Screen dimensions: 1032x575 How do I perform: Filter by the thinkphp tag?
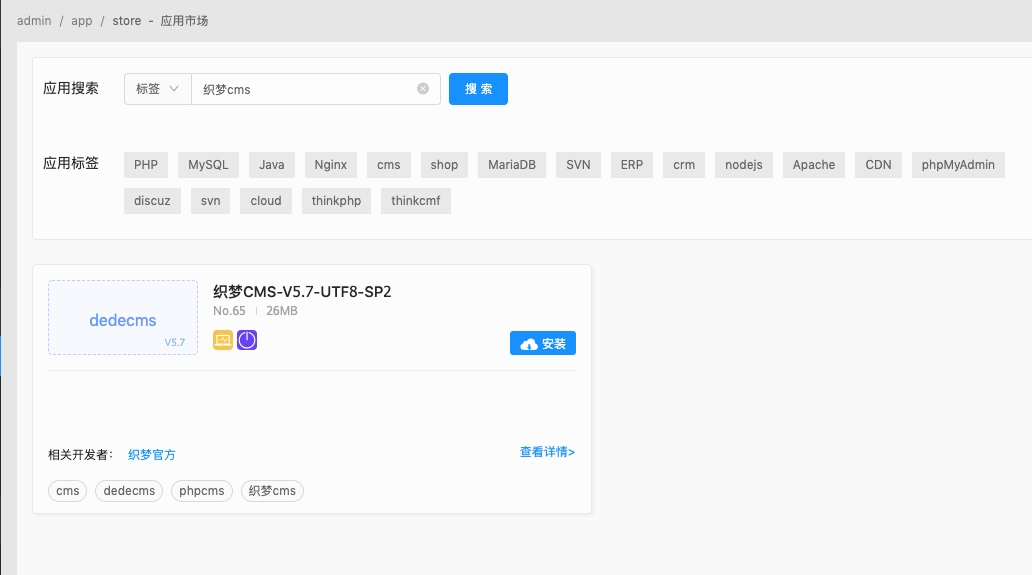[336, 201]
